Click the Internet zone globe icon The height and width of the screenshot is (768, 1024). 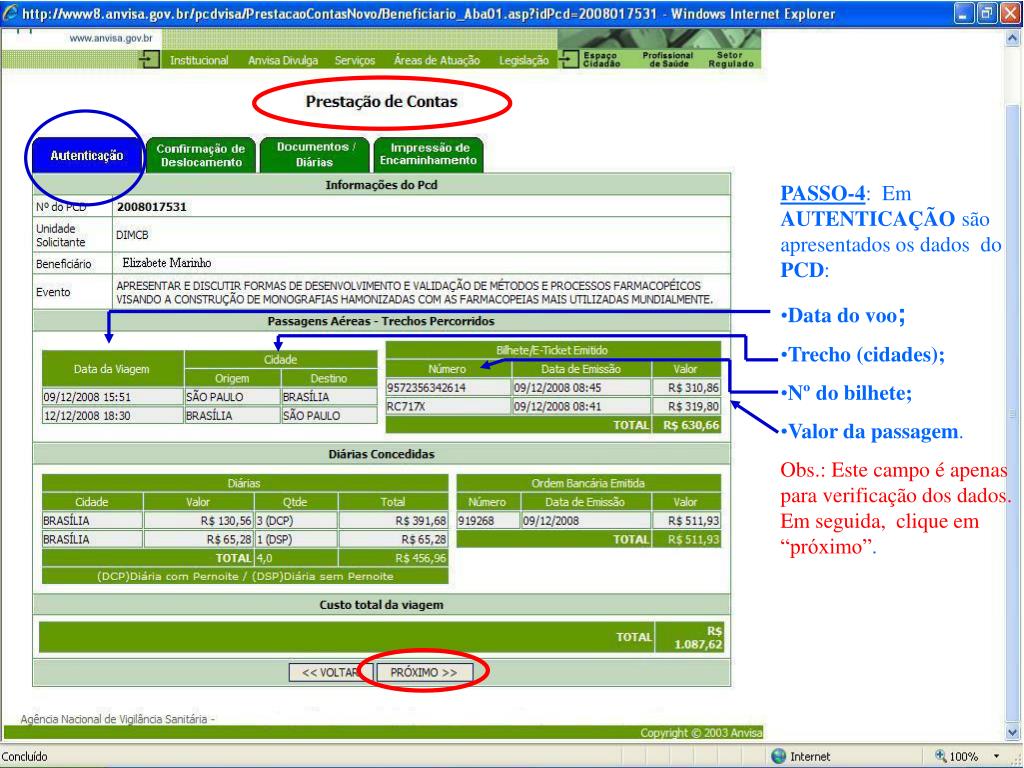pos(779,757)
